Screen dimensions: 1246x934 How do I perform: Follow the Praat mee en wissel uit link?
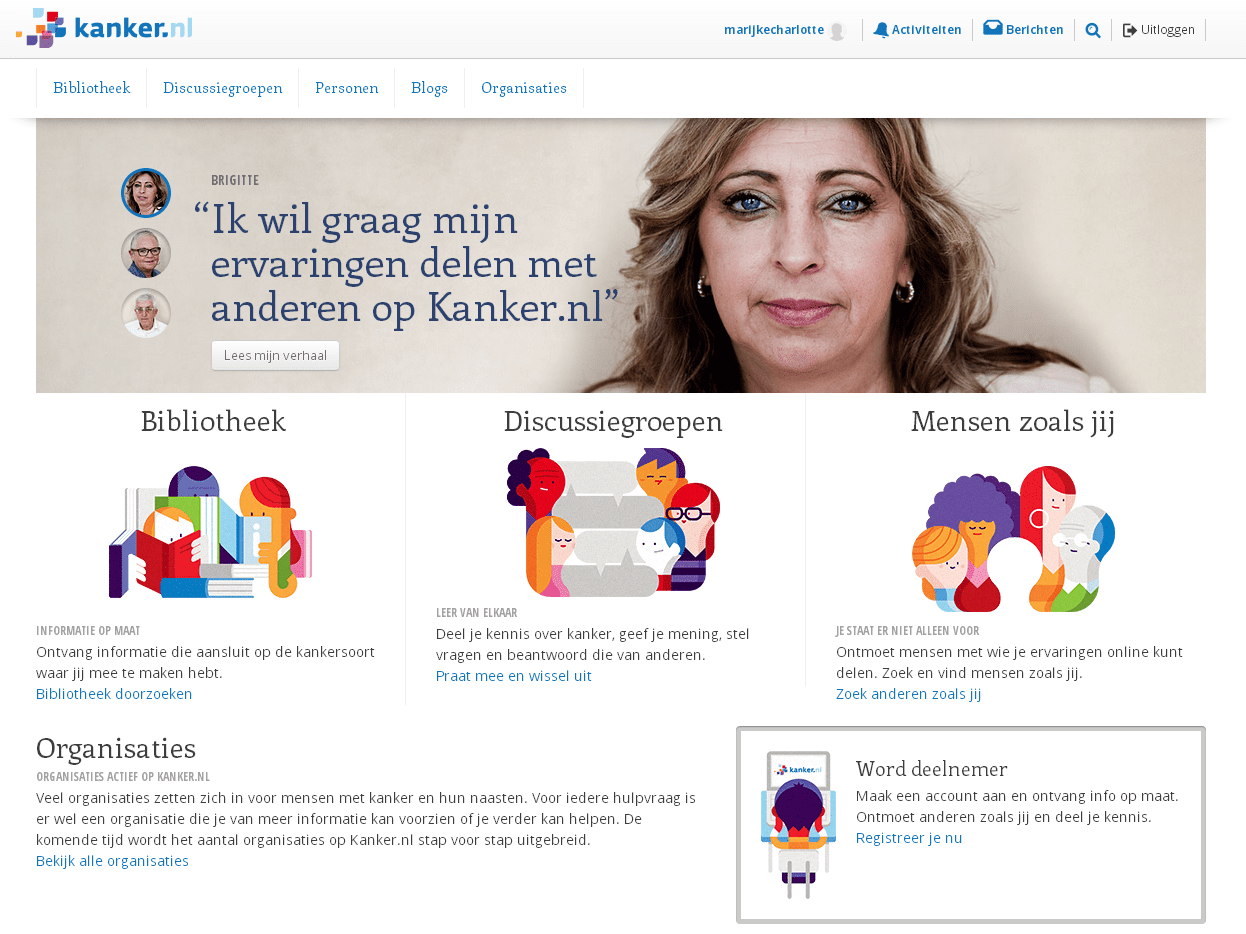click(514, 675)
